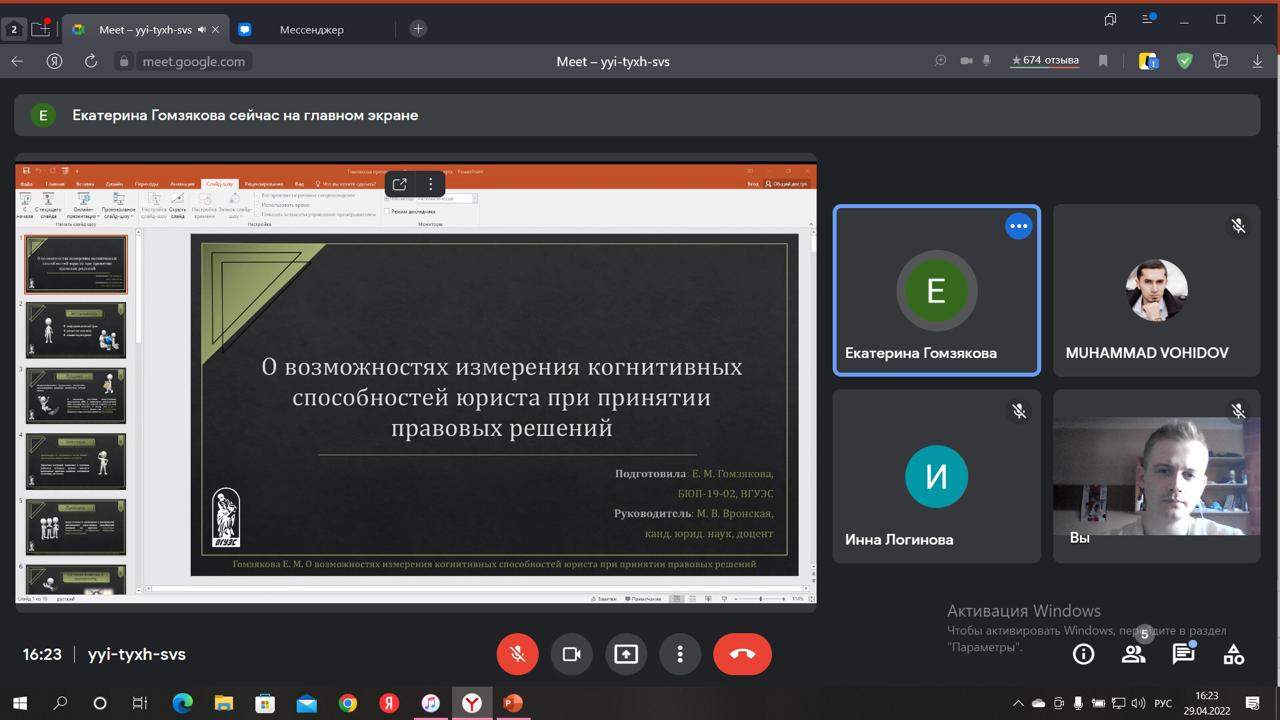Switch to the Meet – yyi-tyxh-svs browser tab
Image resolution: width=1280 pixels, height=720 pixels.
tap(145, 30)
